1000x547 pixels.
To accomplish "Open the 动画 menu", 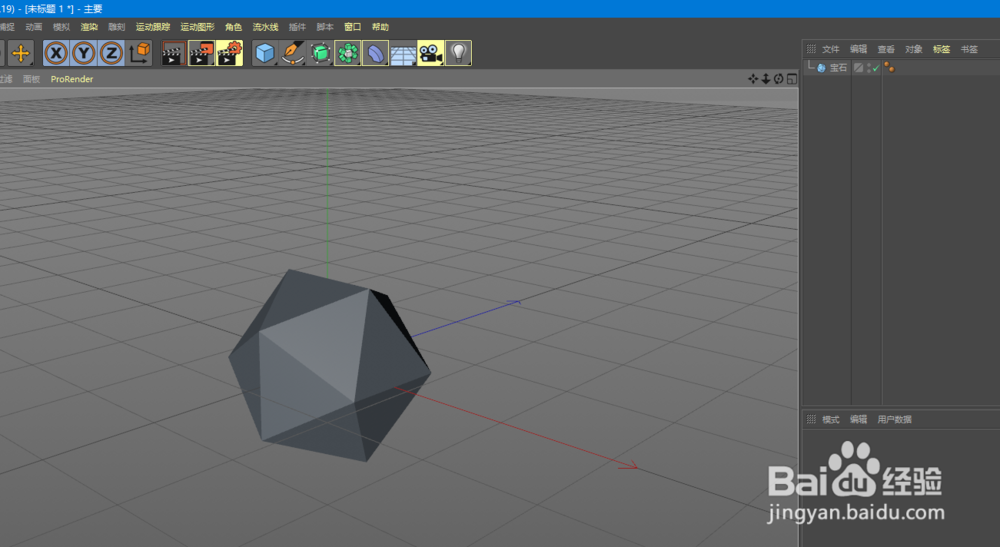I will 34,27.
